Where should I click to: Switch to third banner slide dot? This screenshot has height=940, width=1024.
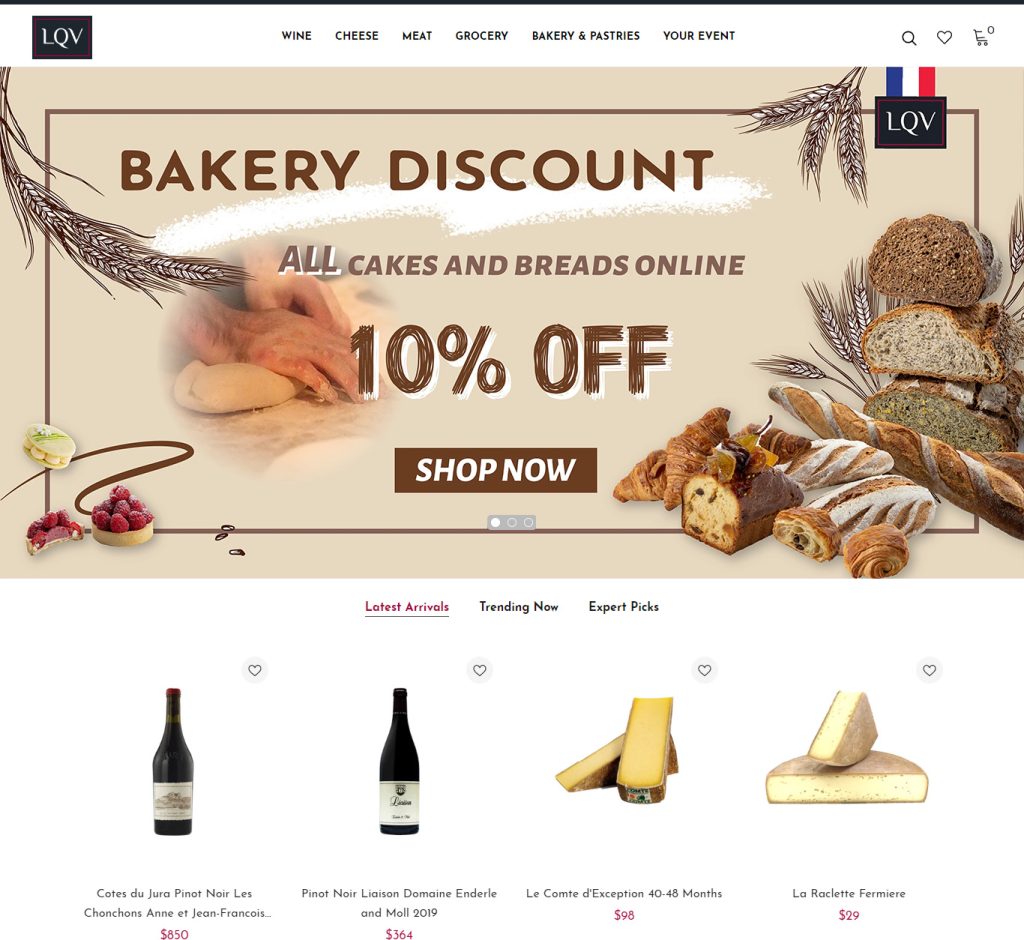pos(528,523)
